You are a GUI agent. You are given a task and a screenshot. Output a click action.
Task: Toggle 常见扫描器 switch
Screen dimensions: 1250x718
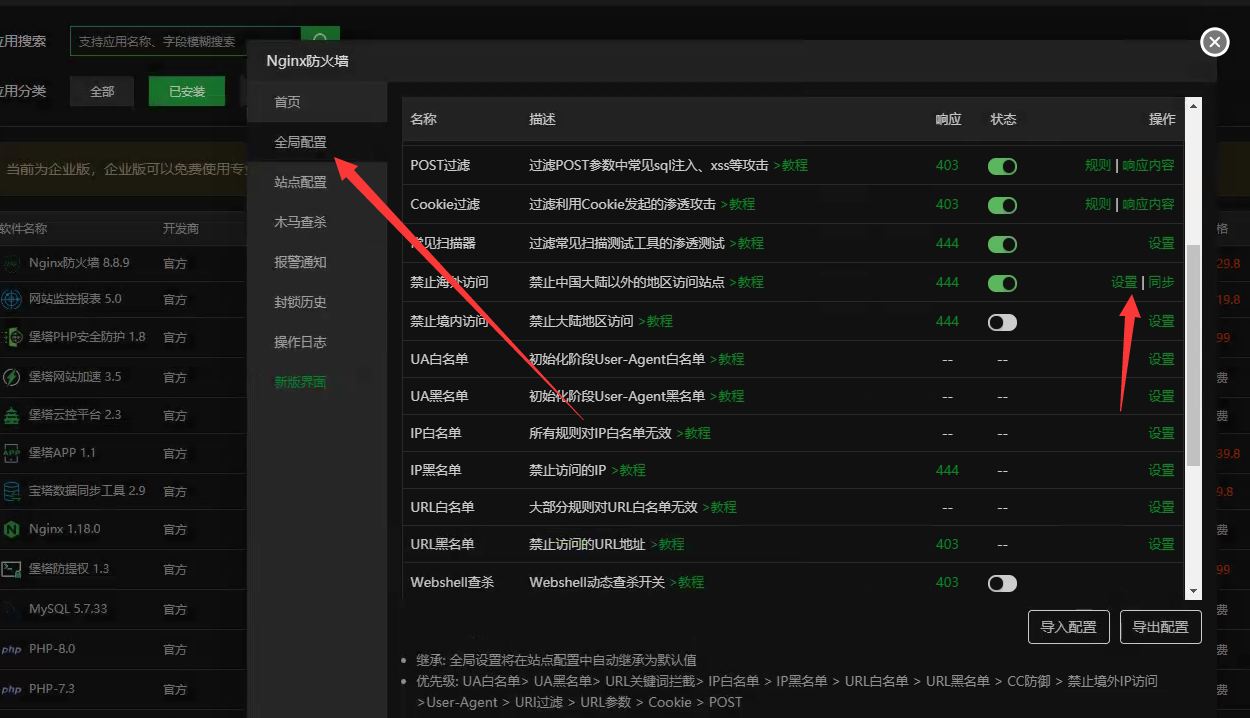1002,244
